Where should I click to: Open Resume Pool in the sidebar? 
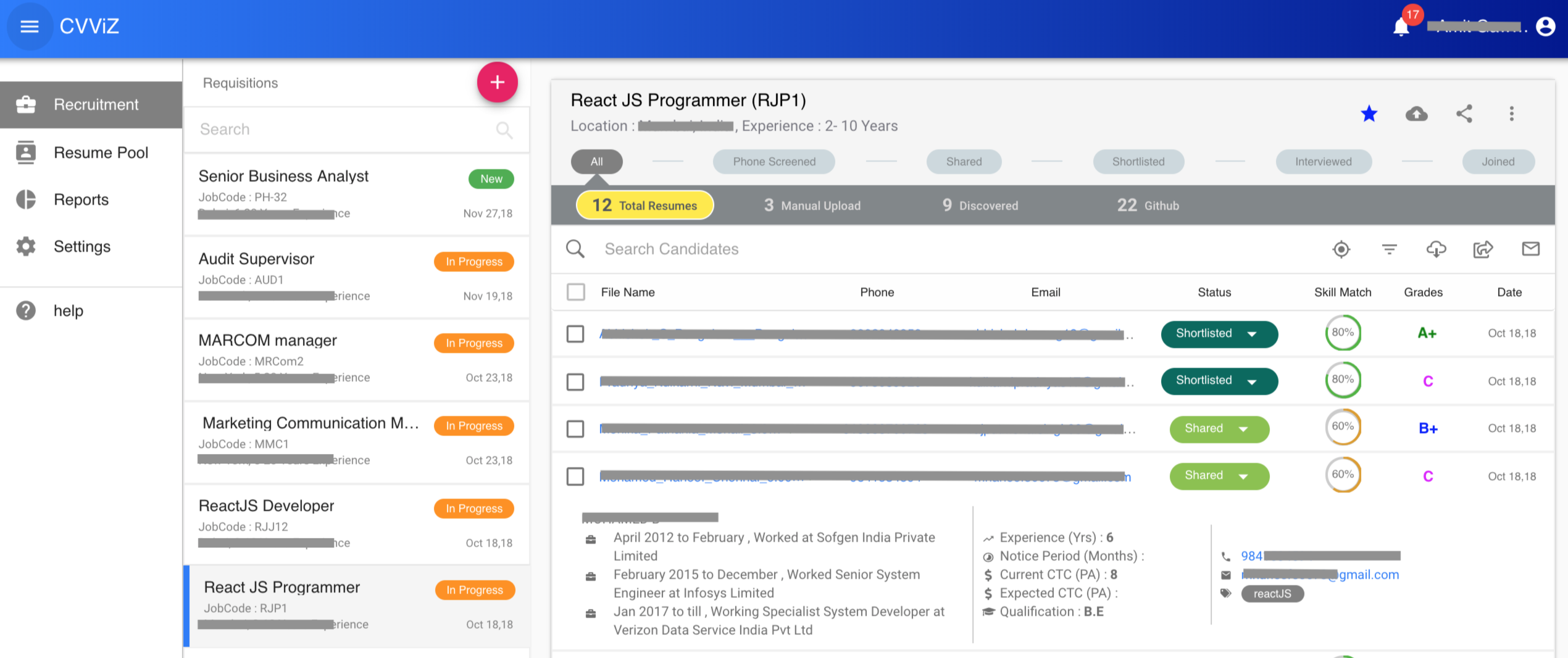point(91,152)
